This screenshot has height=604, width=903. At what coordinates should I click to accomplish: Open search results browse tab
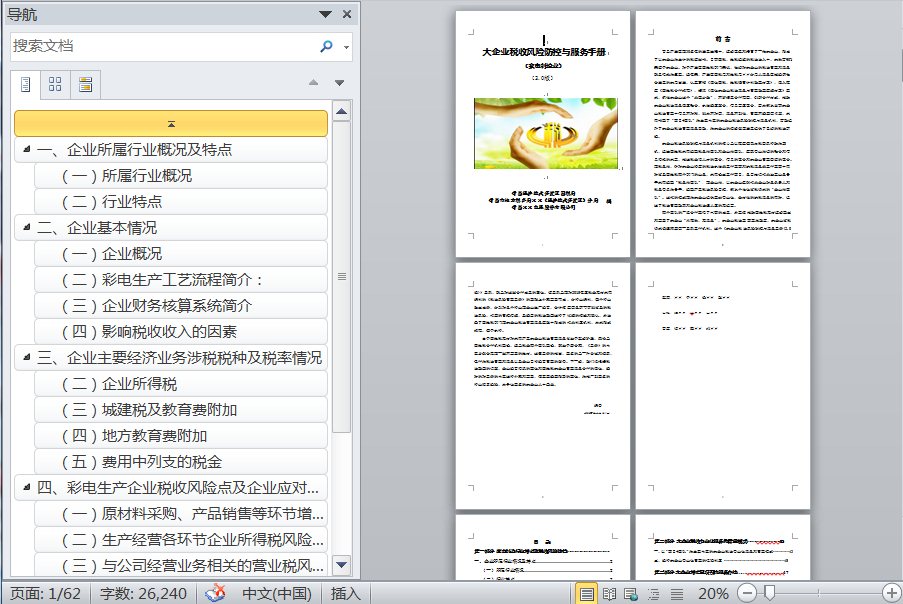click(86, 84)
